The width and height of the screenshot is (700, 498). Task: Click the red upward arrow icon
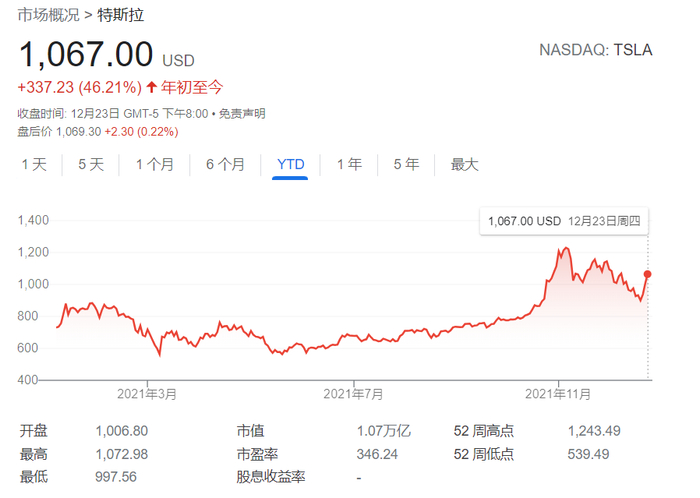click(151, 87)
